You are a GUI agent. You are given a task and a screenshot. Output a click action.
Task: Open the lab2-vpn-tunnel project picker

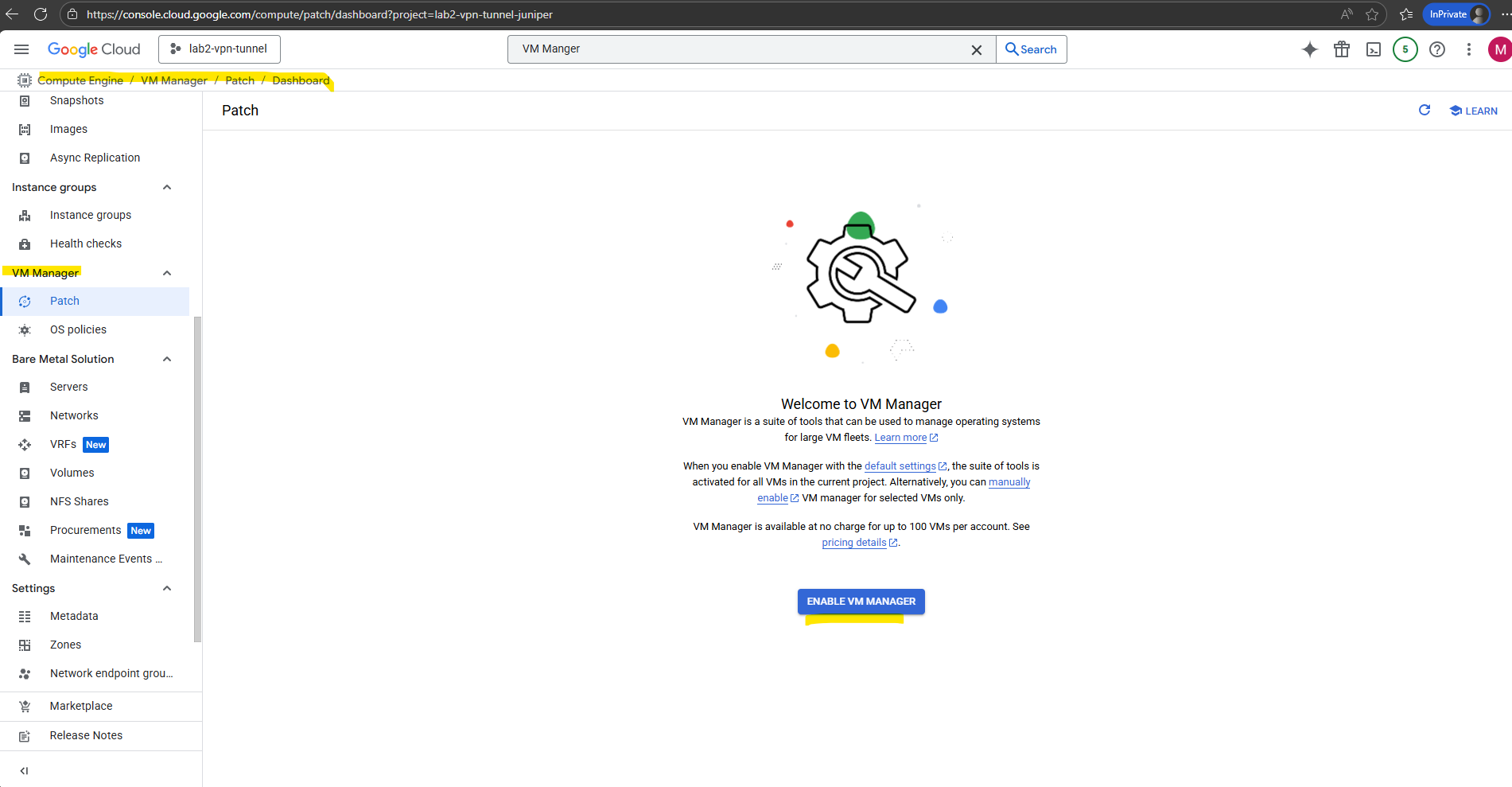point(220,49)
